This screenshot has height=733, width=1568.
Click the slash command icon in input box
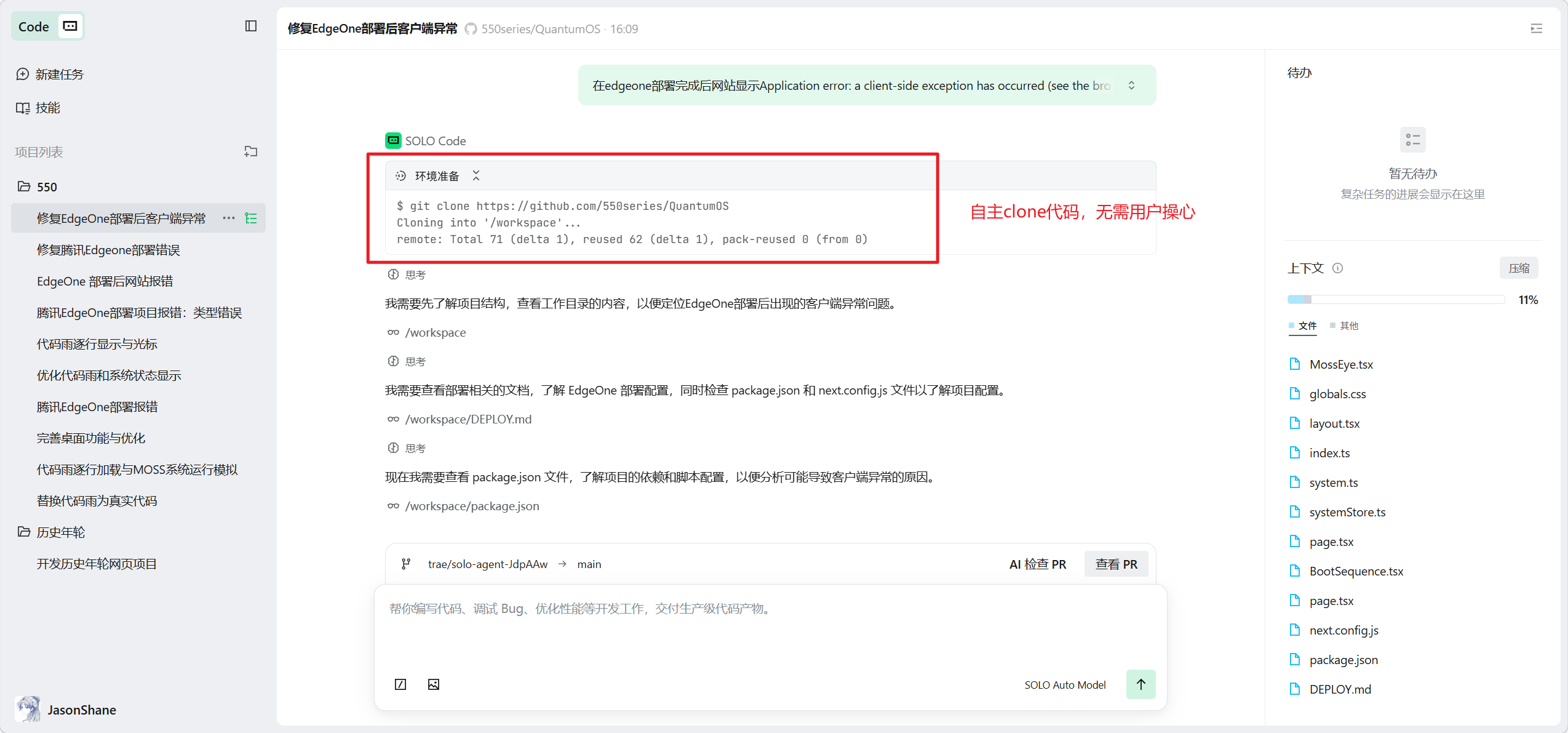400,684
